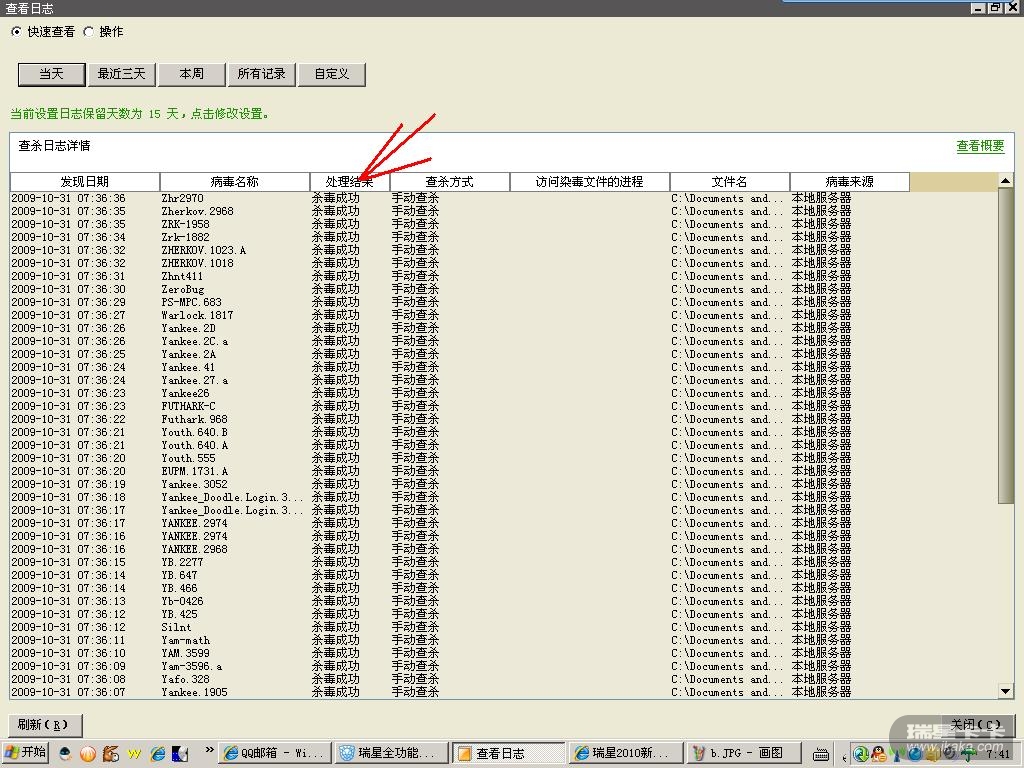This screenshot has width=1024, height=768.
Task: Select the FUTHARK-C entry
Action: click(x=460, y=406)
